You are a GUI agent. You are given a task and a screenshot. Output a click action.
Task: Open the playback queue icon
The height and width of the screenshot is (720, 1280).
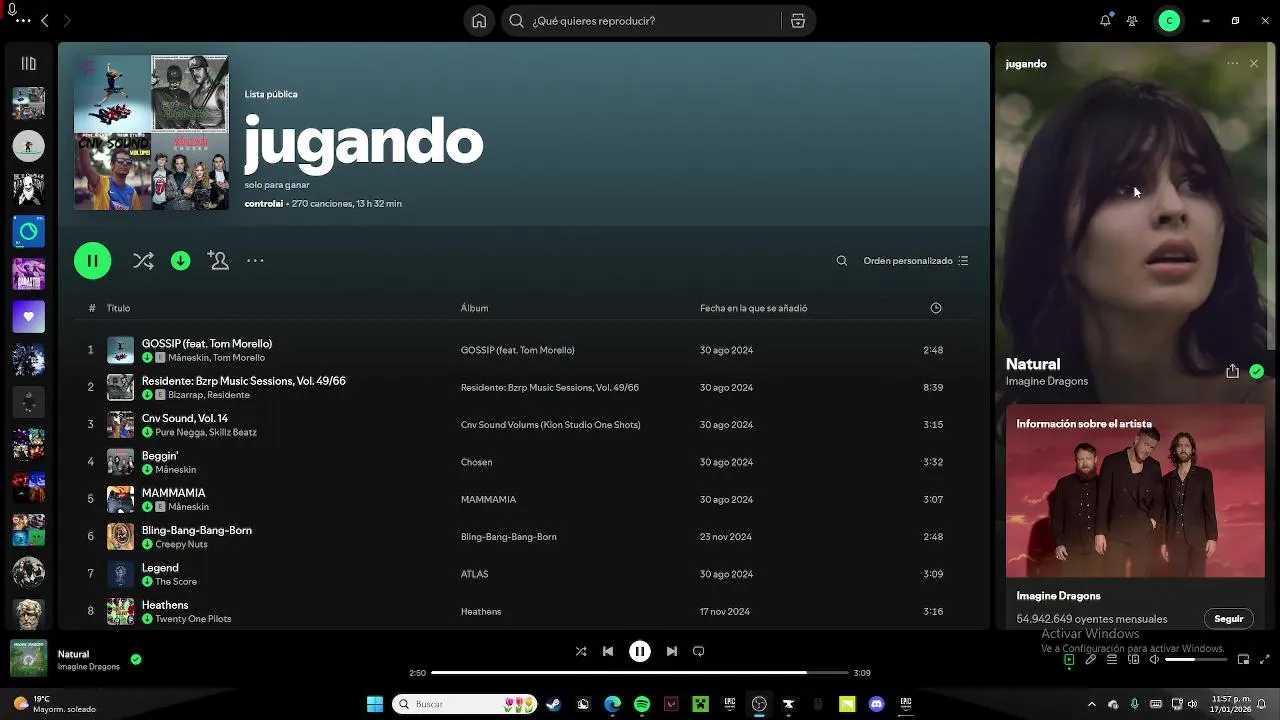pos(1112,660)
